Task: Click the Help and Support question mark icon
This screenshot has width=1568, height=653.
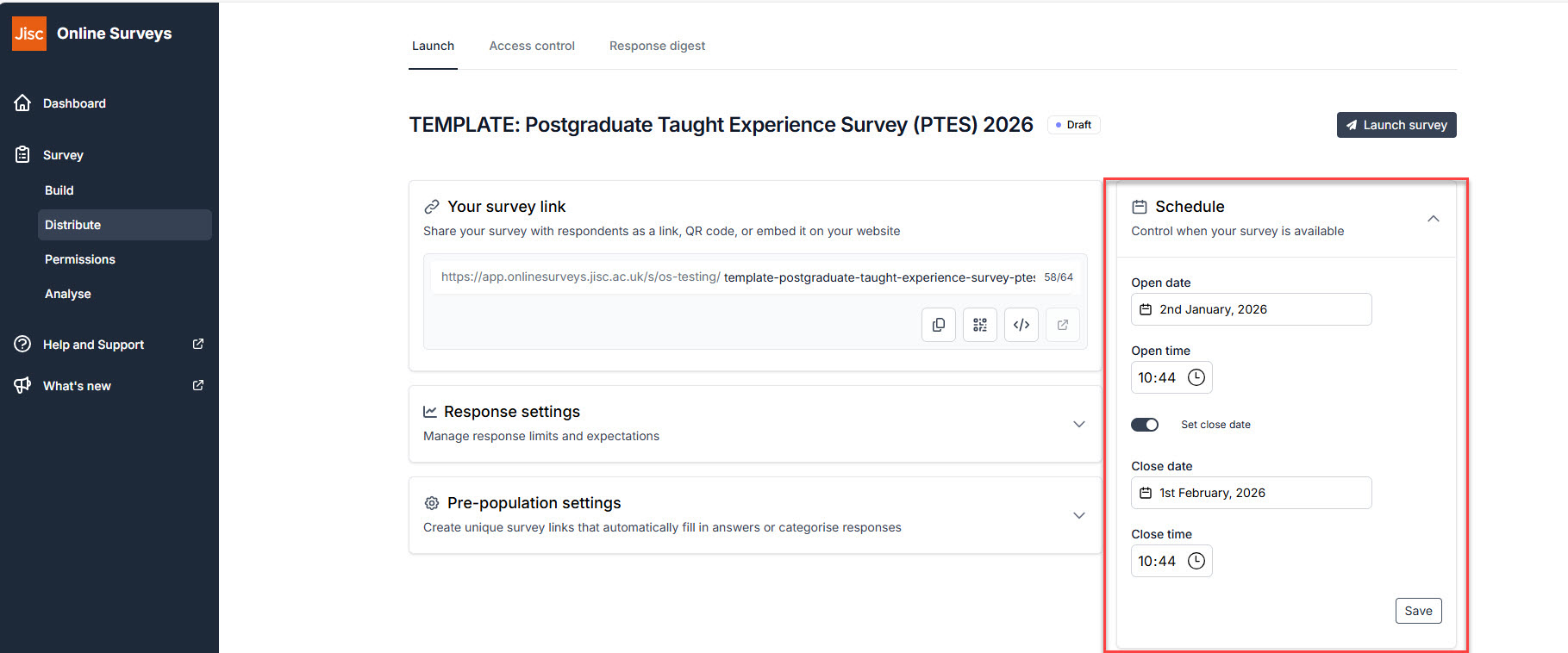Action: point(22,345)
